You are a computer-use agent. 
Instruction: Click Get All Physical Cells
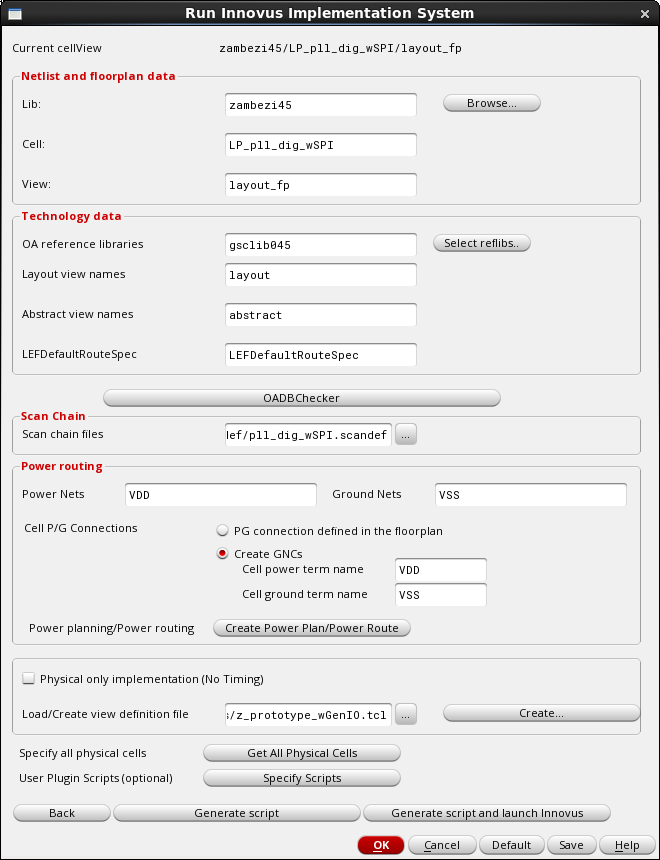(302, 754)
